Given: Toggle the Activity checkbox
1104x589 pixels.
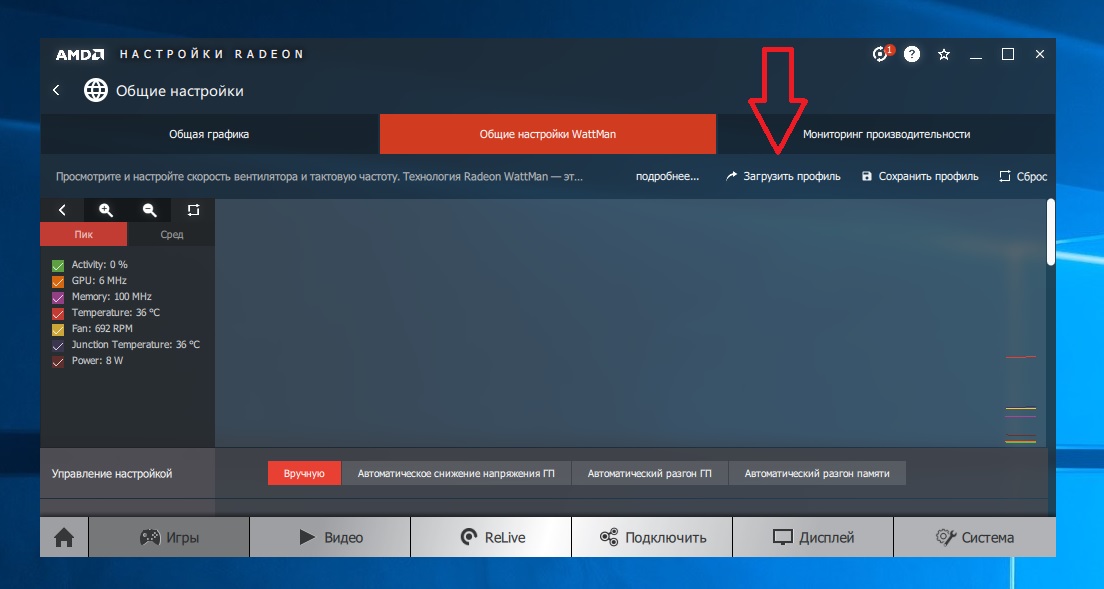Looking at the screenshot, I should [x=58, y=265].
